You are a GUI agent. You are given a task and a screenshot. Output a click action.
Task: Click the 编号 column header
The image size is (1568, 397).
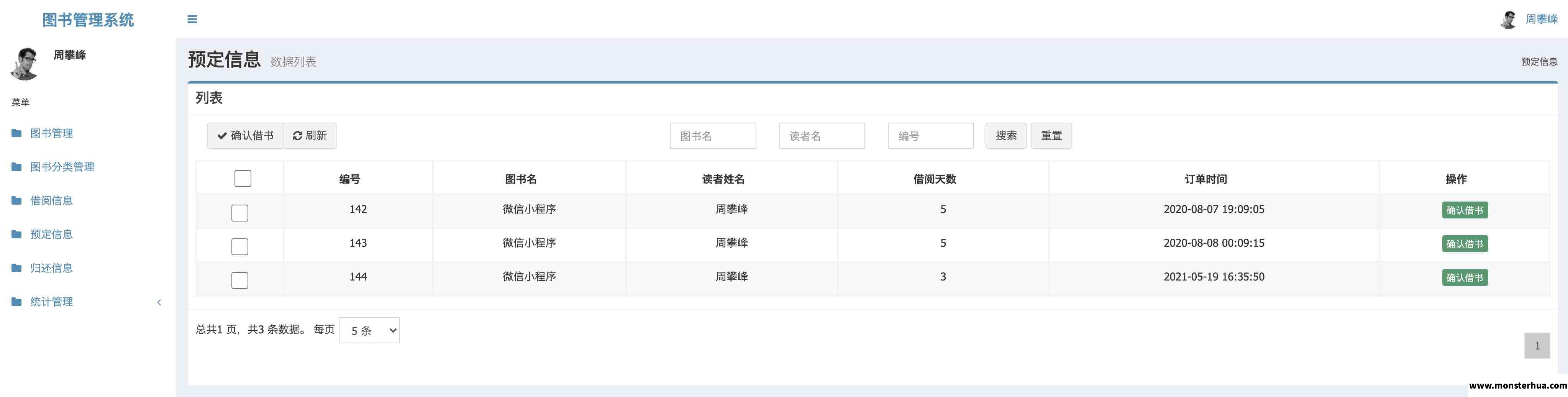click(x=349, y=179)
